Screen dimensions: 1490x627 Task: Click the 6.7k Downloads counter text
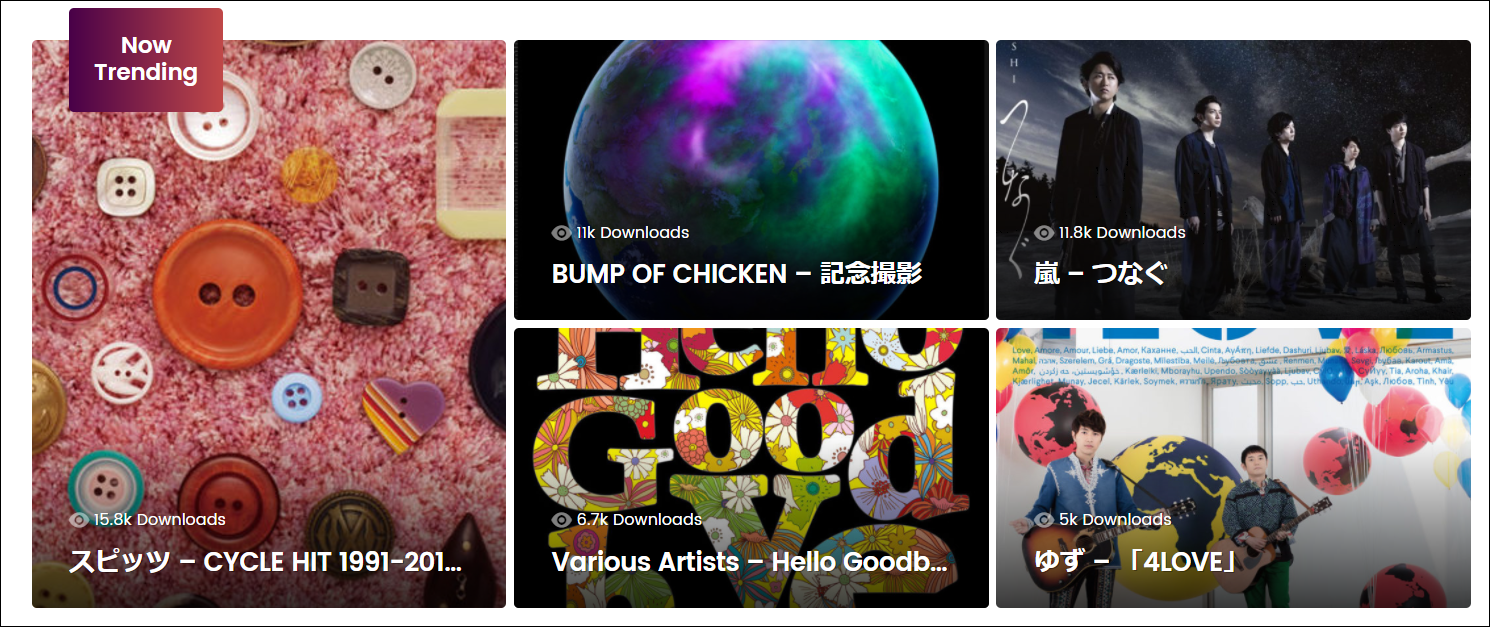coord(639,520)
